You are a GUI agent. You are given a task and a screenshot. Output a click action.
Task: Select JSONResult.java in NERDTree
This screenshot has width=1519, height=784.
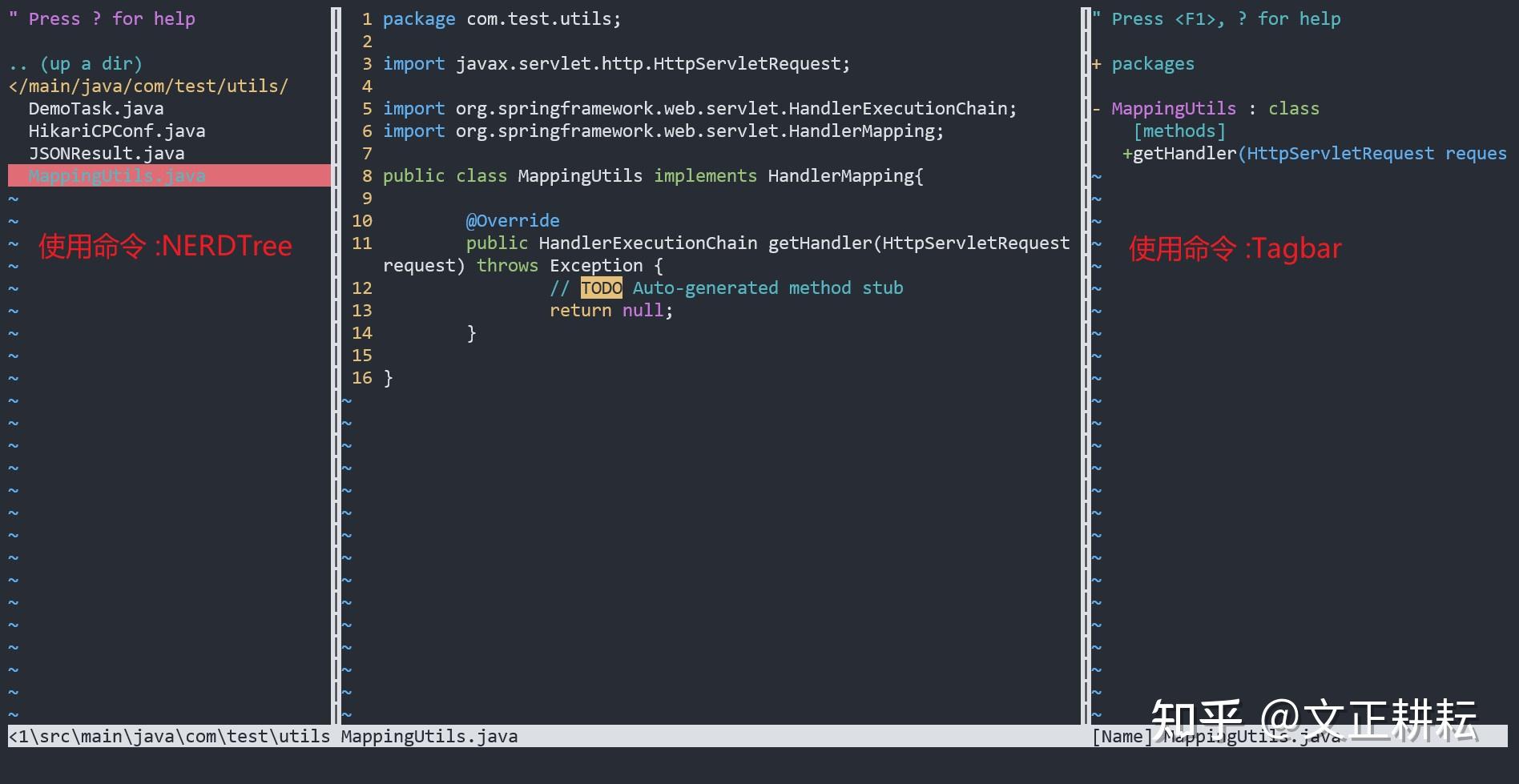(107, 153)
